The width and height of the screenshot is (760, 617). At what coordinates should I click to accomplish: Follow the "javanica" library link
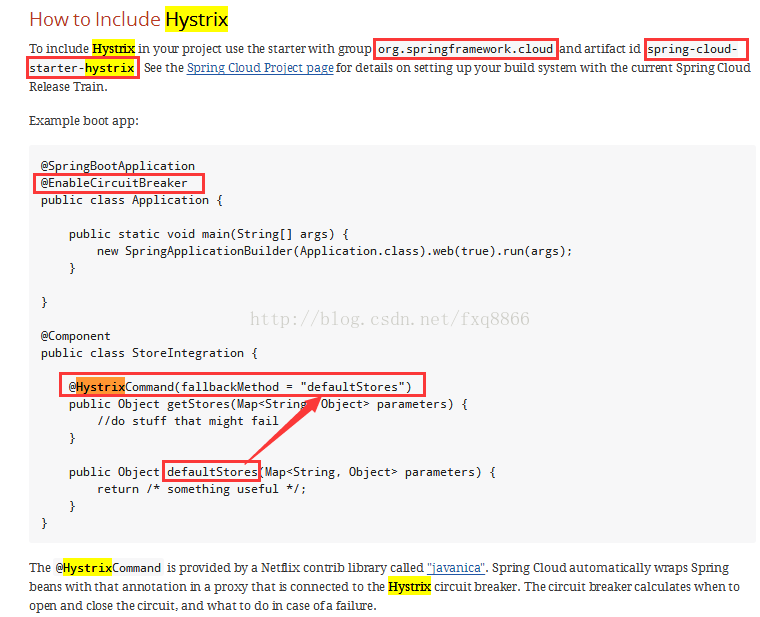tap(456, 568)
